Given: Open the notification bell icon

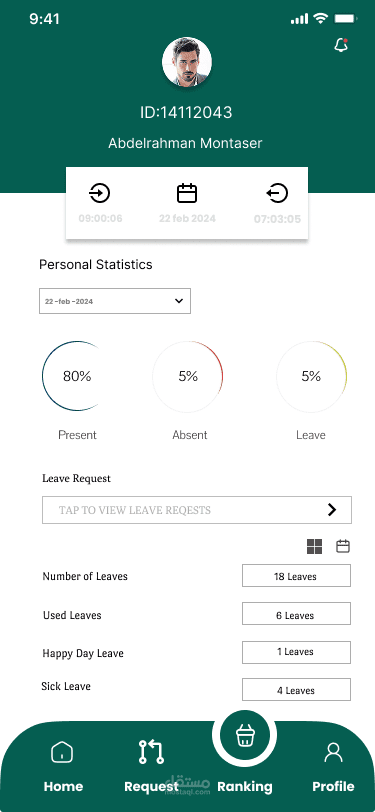Looking at the screenshot, I should pyautogui.click(x=341, y=46).
